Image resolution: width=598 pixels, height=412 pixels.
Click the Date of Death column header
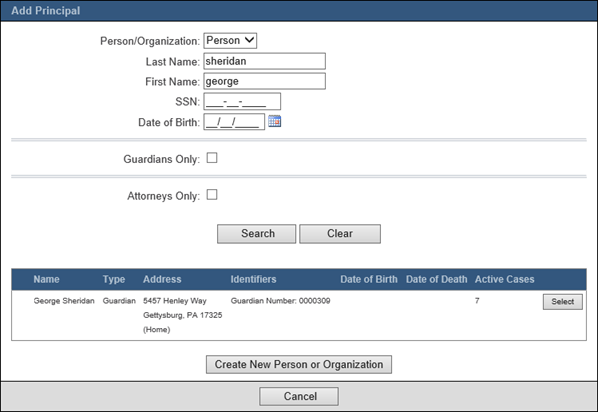437,279
